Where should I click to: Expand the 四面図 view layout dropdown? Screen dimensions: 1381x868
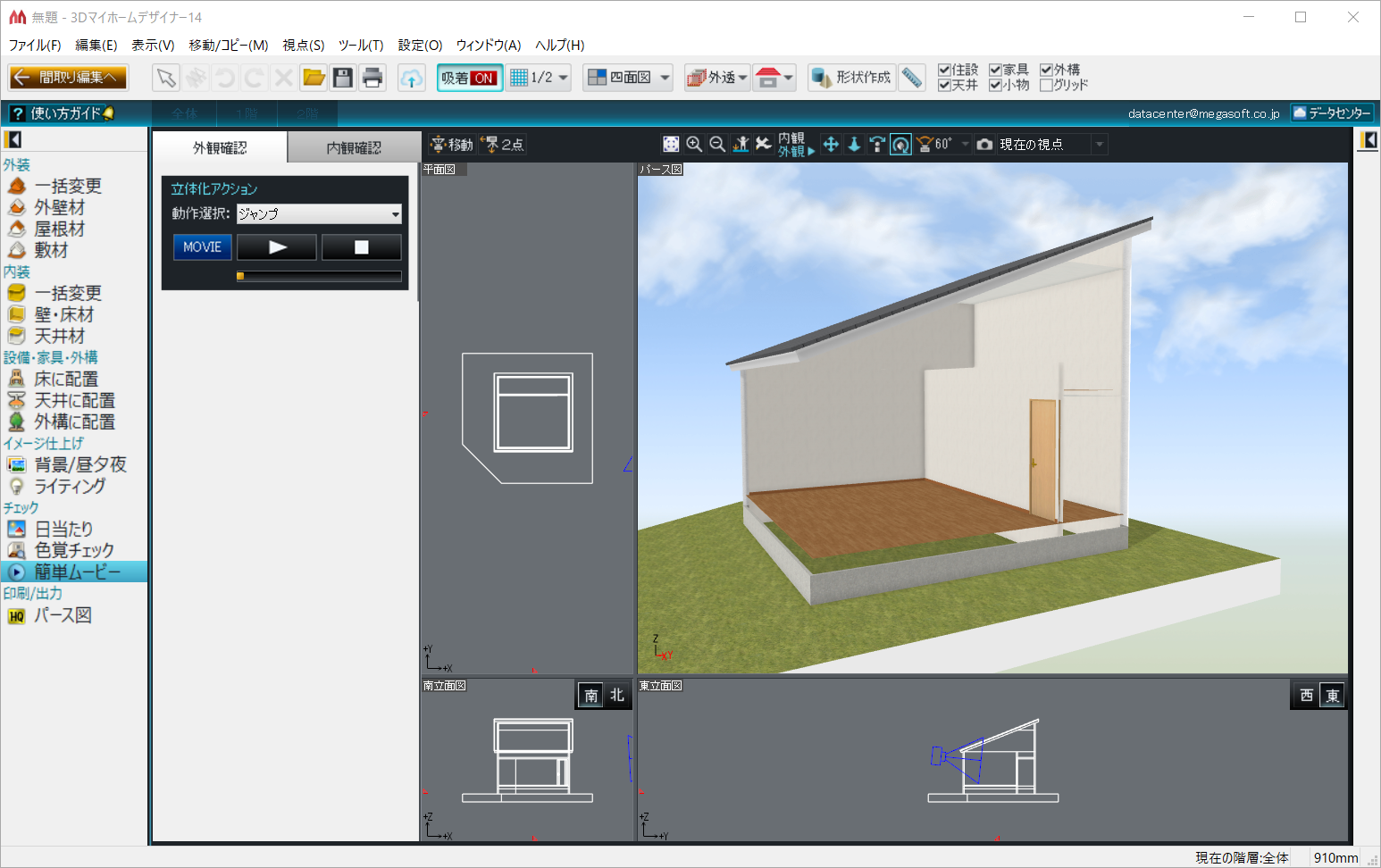coord(665,78)
